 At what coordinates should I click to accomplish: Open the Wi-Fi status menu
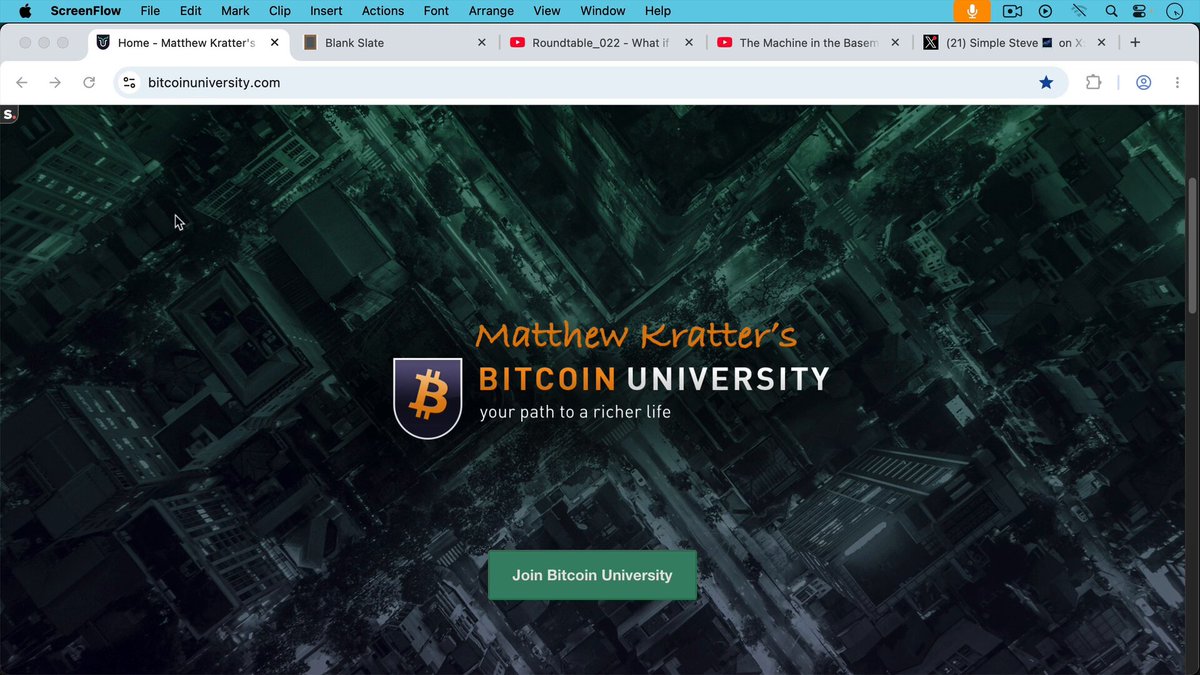coord(1079,11)
